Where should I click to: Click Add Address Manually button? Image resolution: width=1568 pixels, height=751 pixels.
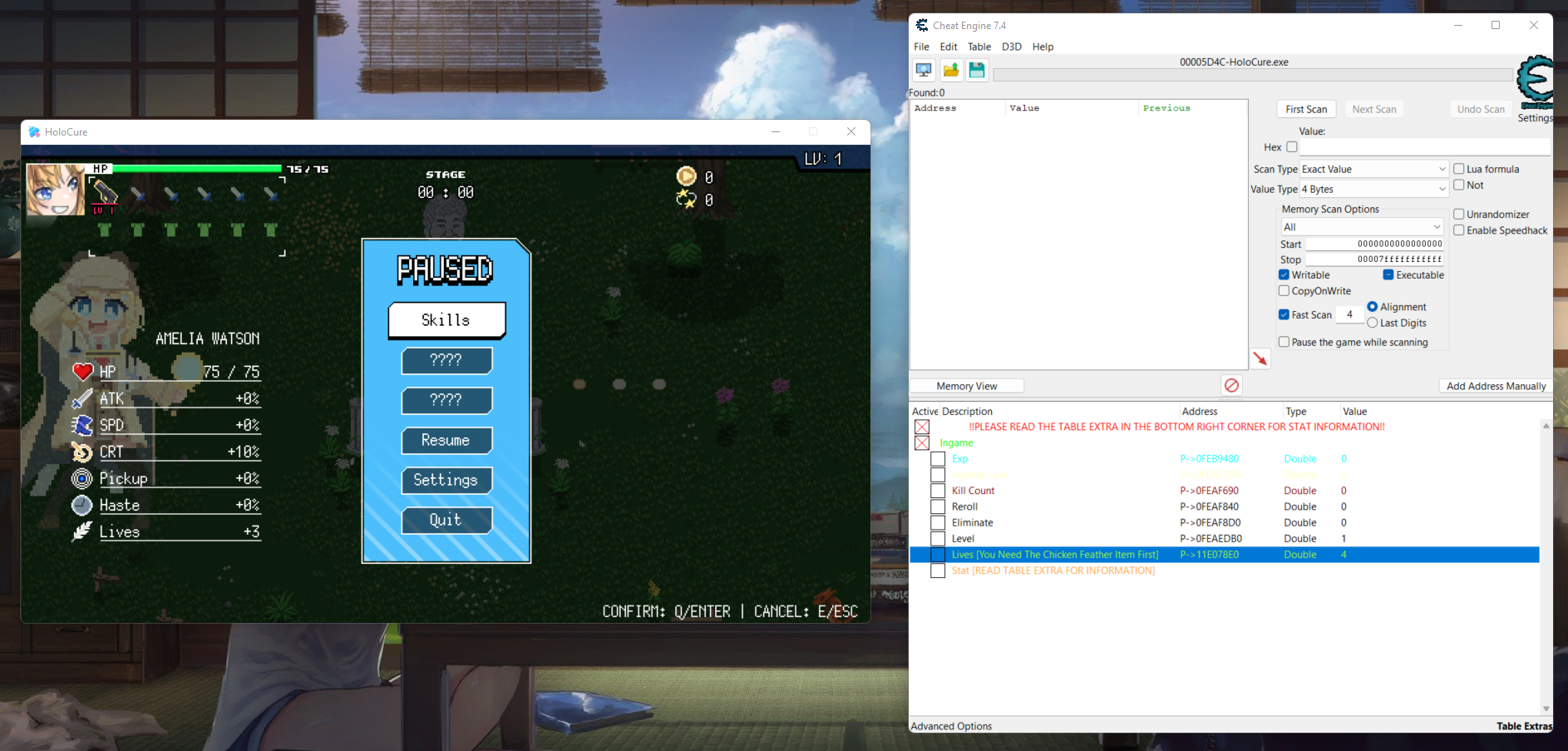coord(1496,386)
